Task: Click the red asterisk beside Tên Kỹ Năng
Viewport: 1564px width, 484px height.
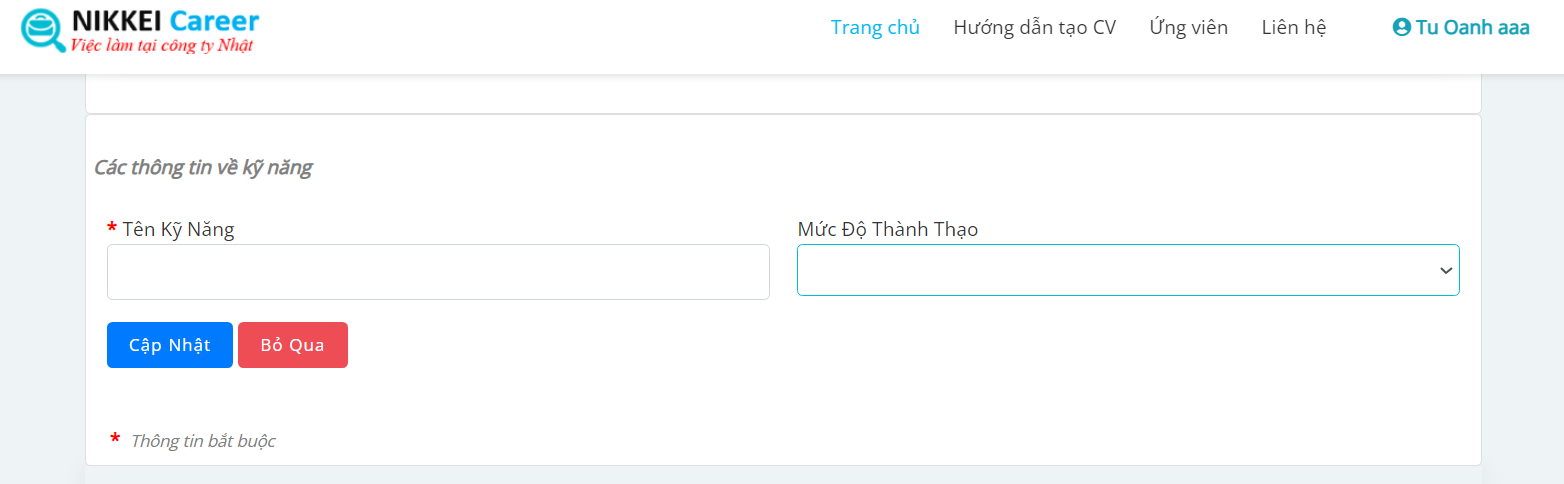Action: coord(112,229)
